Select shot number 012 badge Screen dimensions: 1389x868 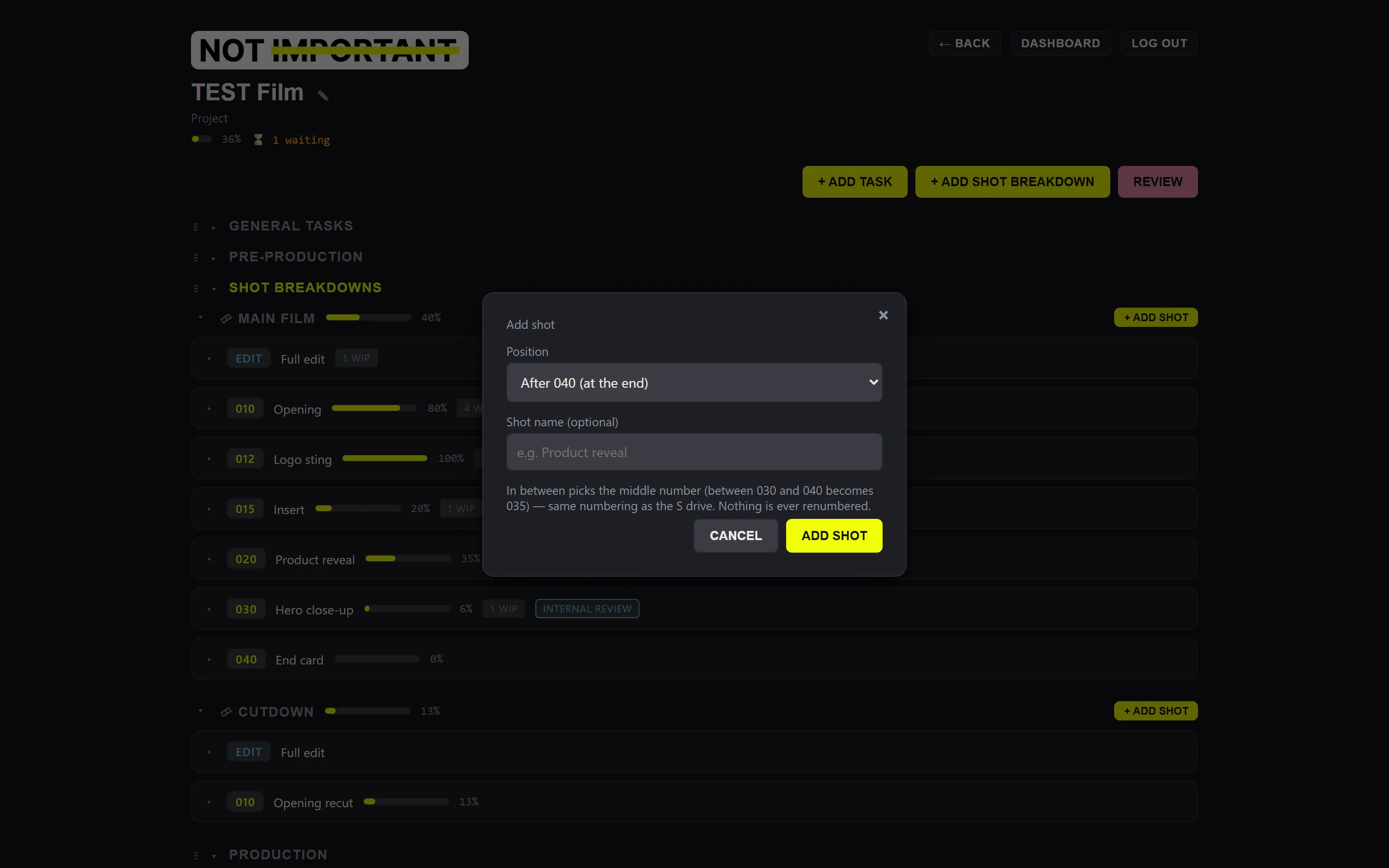(x=245, y=459)
